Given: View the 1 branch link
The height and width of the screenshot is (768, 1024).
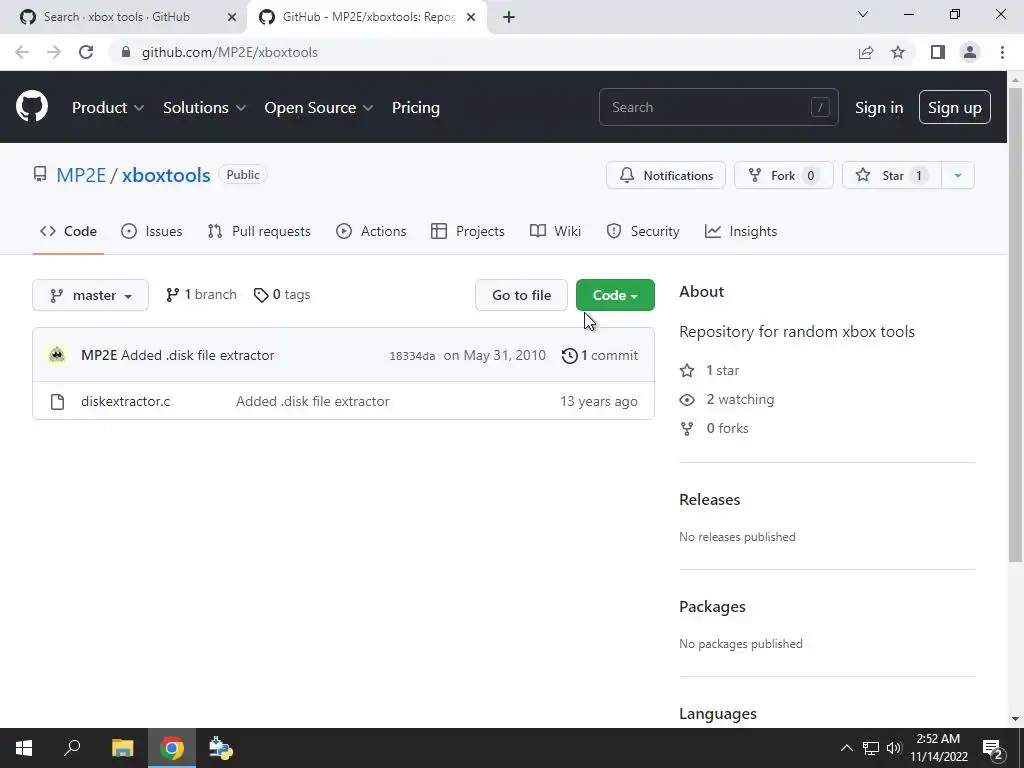Looking at the screenshot, I should [201, 295].
